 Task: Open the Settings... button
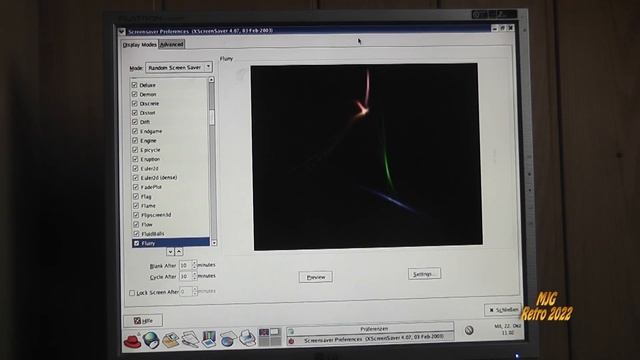click(x=424, y=274)
